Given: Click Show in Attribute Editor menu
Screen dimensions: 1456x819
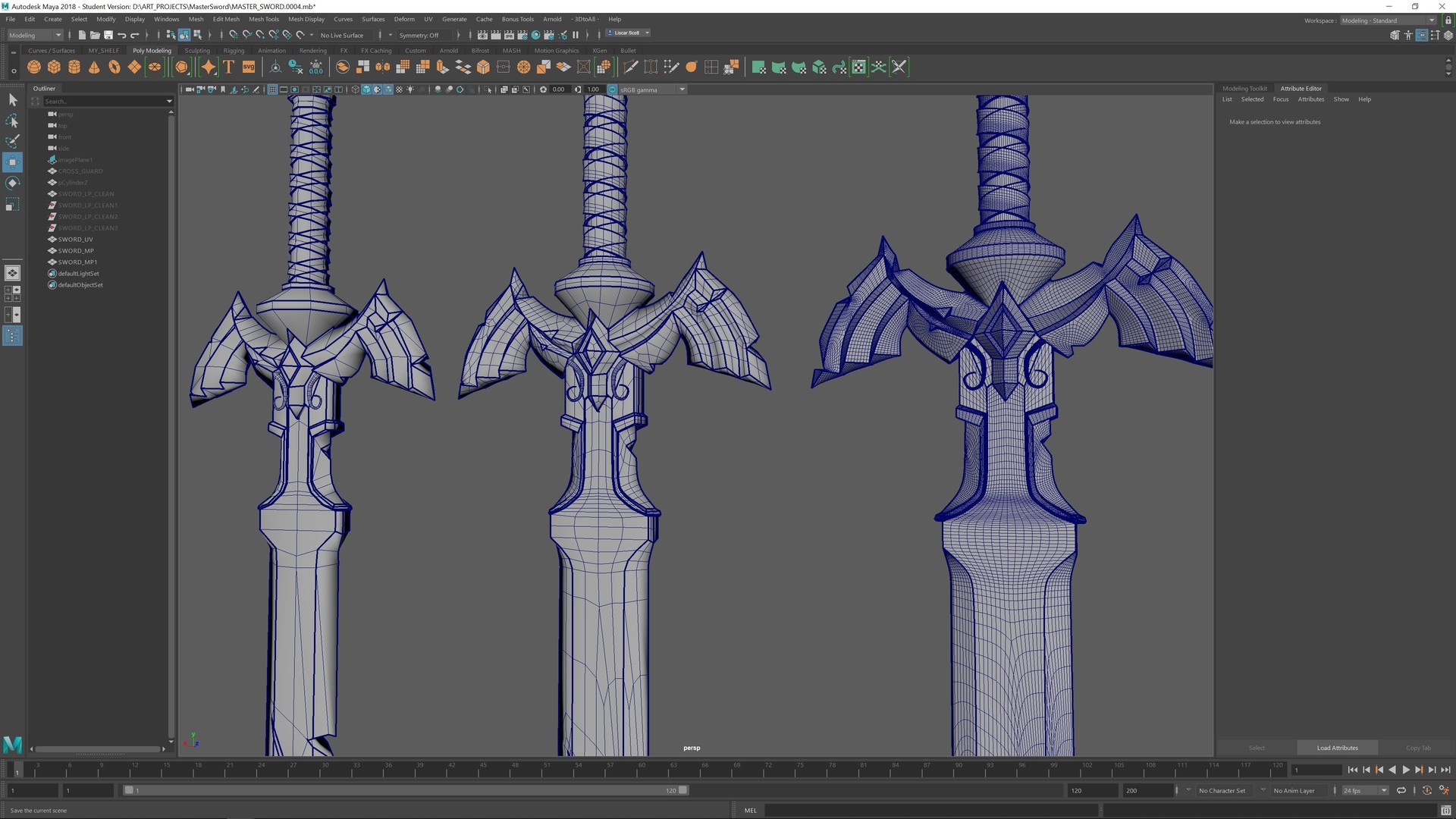Looking at the screenshot, I should coord(1341,99).
